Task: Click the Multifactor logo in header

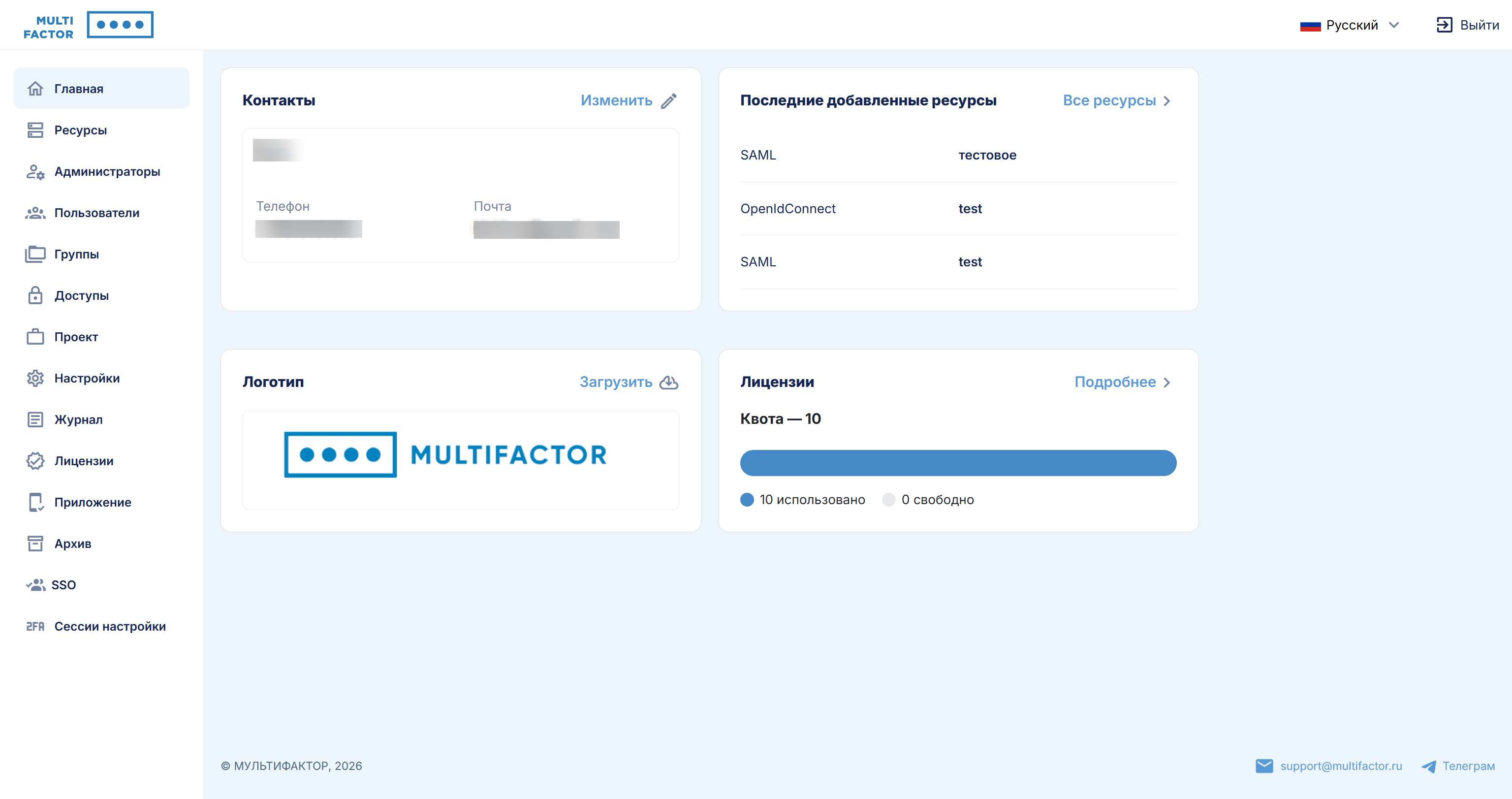Action: tap(88, 25)
